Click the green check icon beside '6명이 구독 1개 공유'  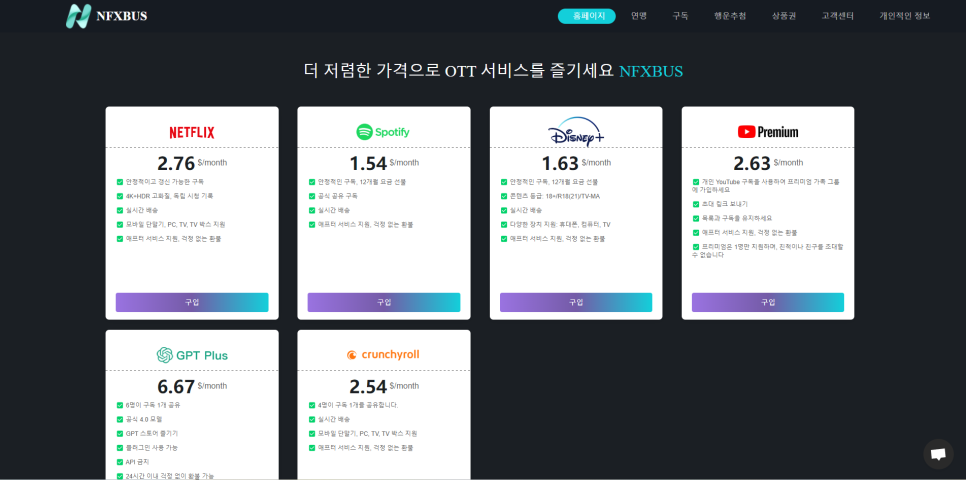point(120,405)
